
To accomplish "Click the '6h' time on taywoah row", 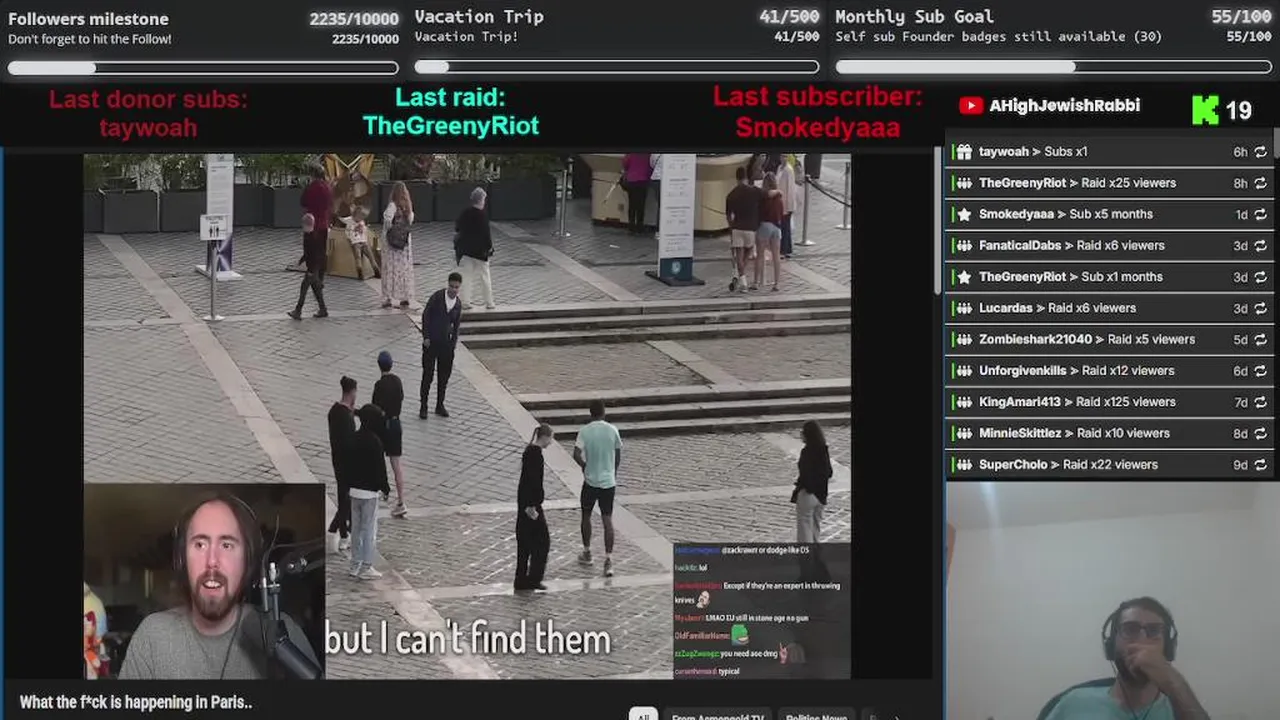I will pos(1240,152).
